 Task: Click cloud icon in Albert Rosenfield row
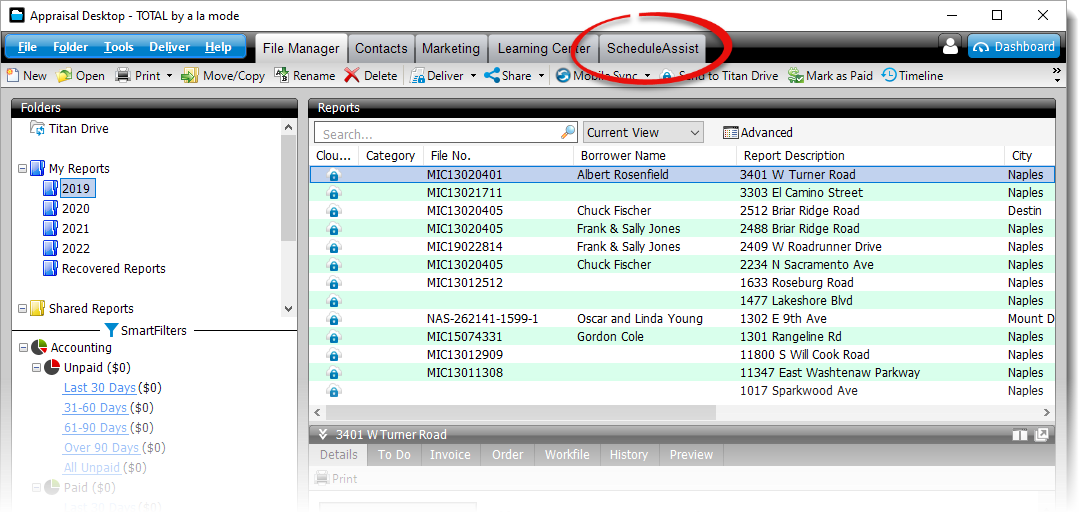(x=334, y=175)
